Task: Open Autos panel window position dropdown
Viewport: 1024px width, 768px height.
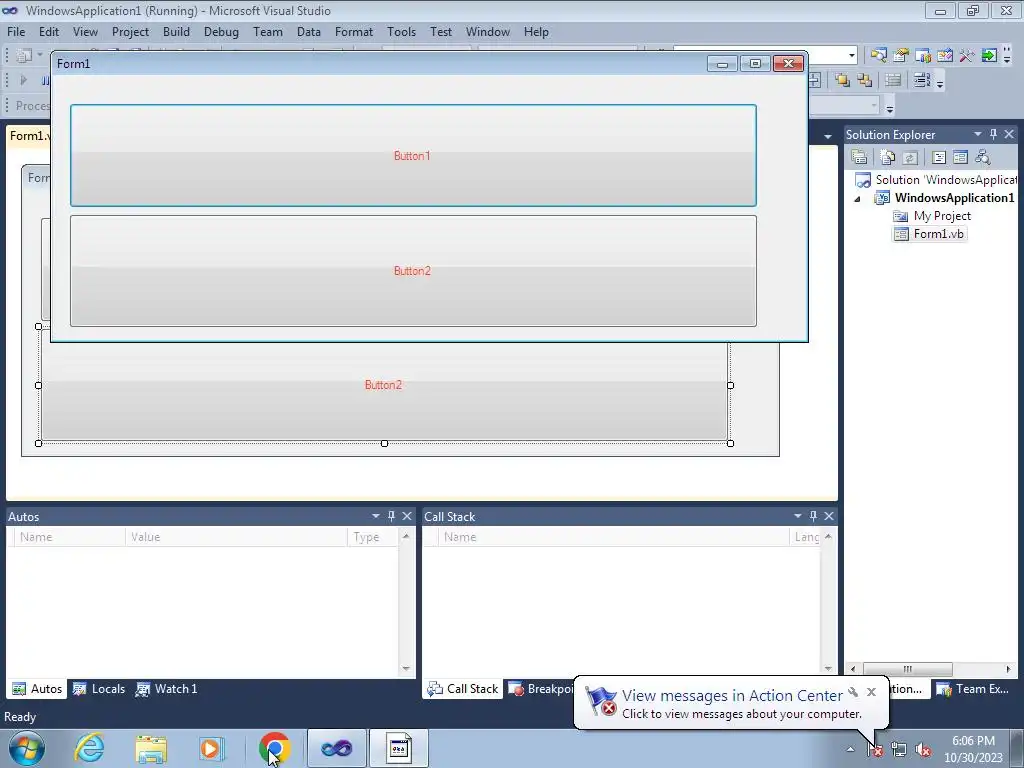Action: pyautogui.click(x=376, y=516)
